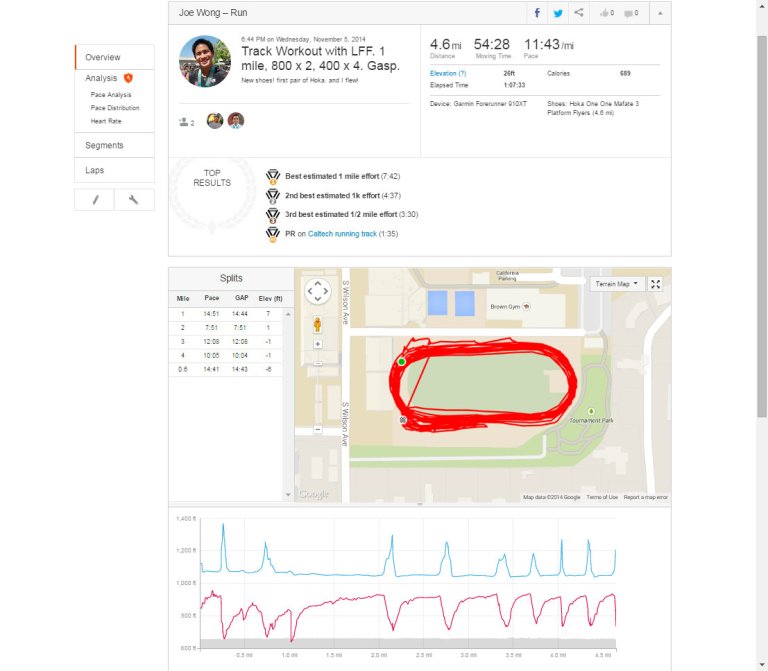Click Joe Wong's profile photo
Image resolution: width=768 pixels, height=671 pixels.
pyautogui.click(x=205, y=61)
